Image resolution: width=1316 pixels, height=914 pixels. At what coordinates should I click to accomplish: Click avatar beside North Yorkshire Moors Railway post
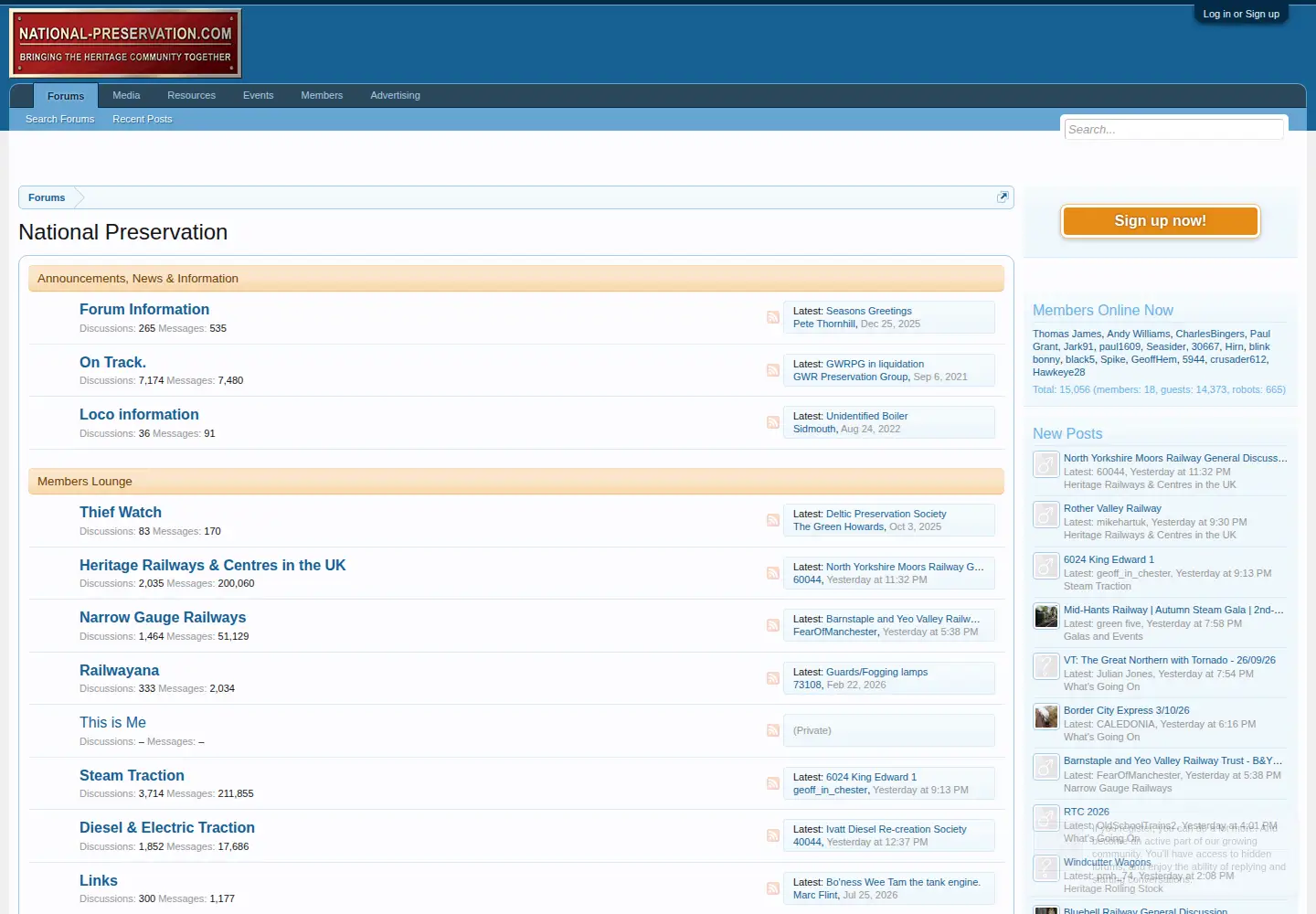[x=1045, y=464]
